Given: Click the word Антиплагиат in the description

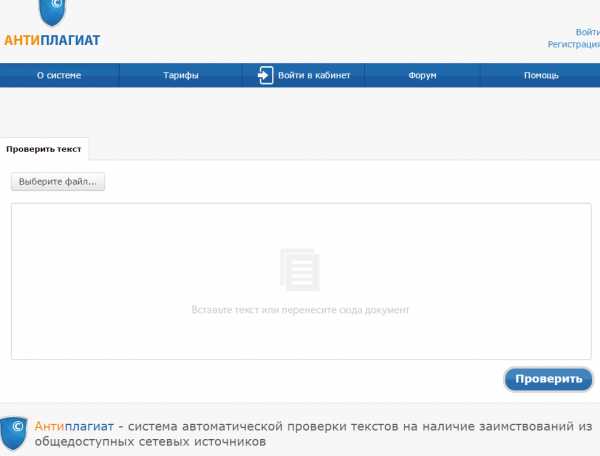Looking at the screenshot, I should point(74,426).
